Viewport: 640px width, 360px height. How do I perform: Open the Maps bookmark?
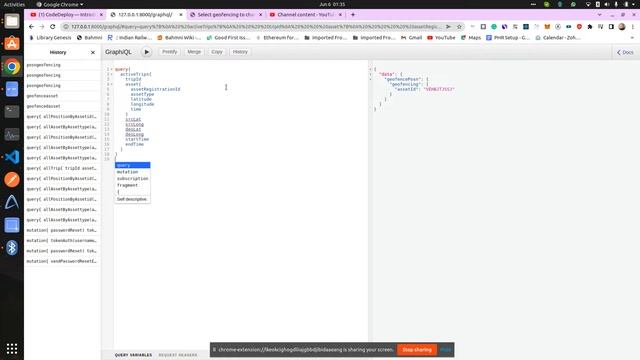[471, 38]
